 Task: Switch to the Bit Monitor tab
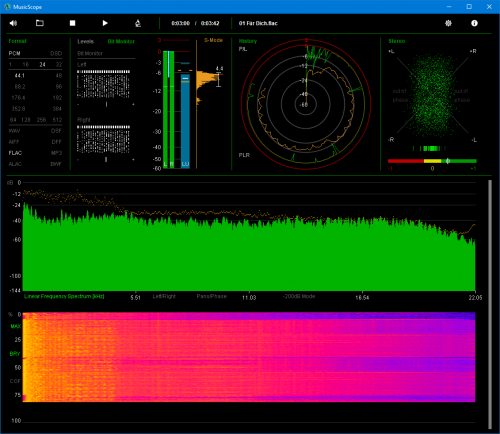tap(121, 41)
